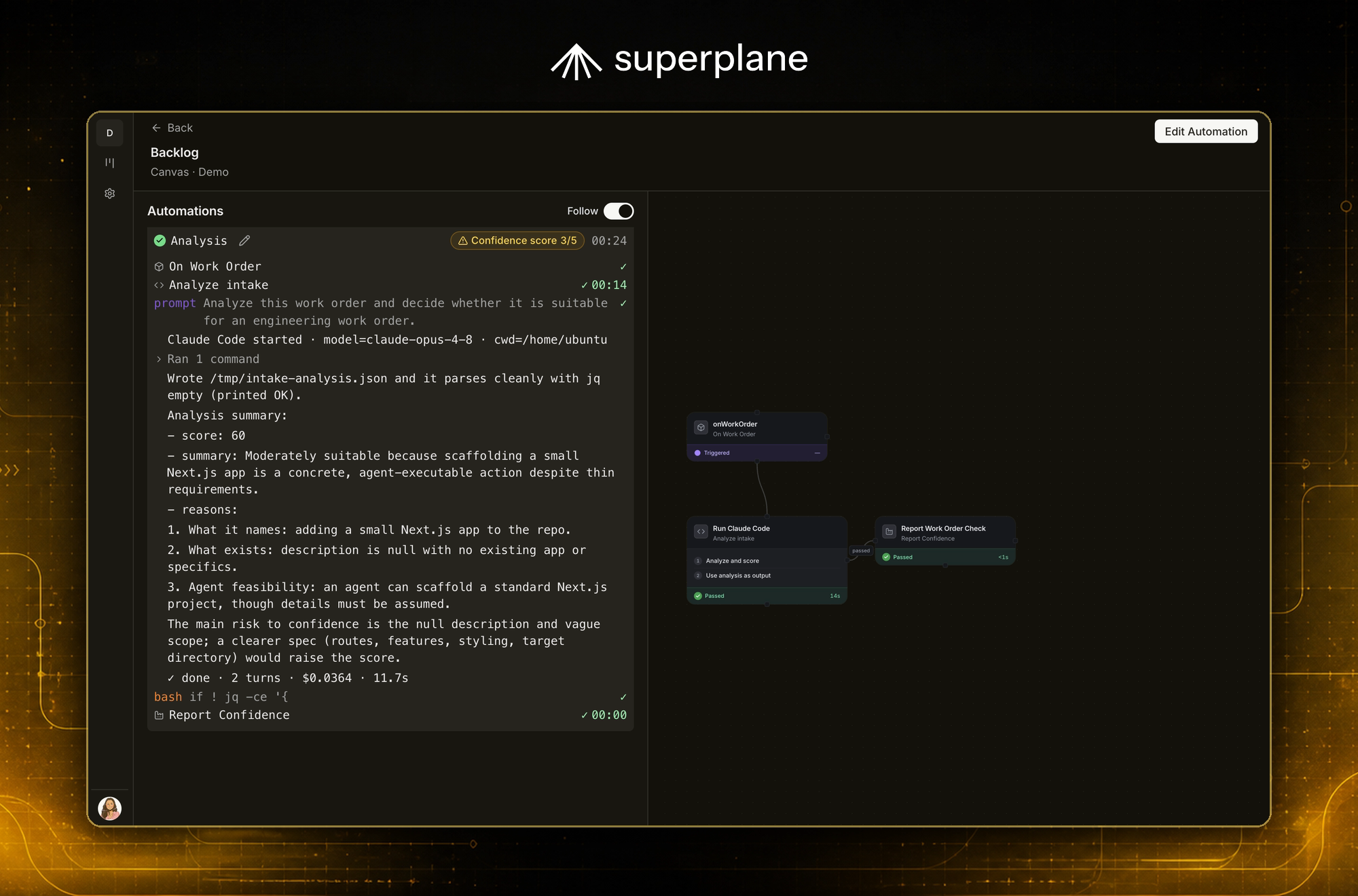Select the On Work Order step row
This screenshot has height=896, width=1358.
tap(390, 266)
